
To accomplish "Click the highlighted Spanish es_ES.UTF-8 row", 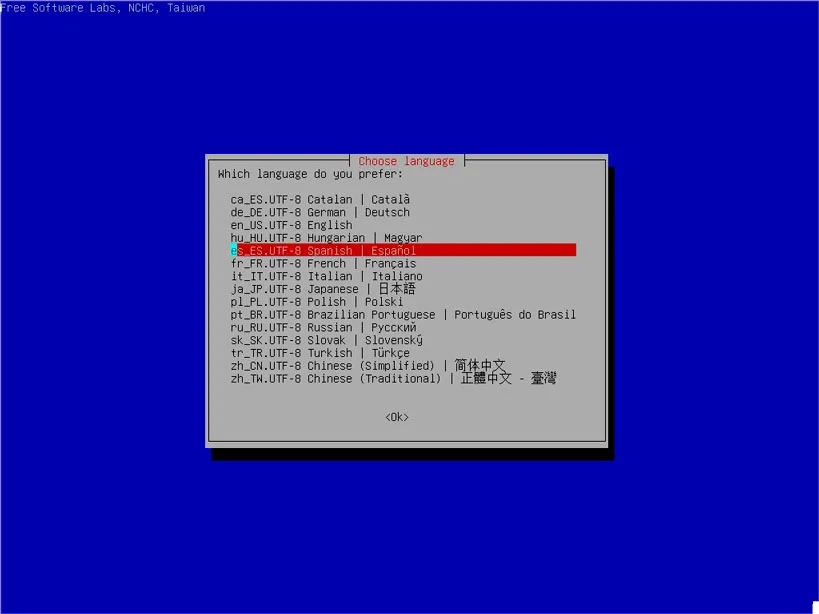I will (x=403, y=251).
